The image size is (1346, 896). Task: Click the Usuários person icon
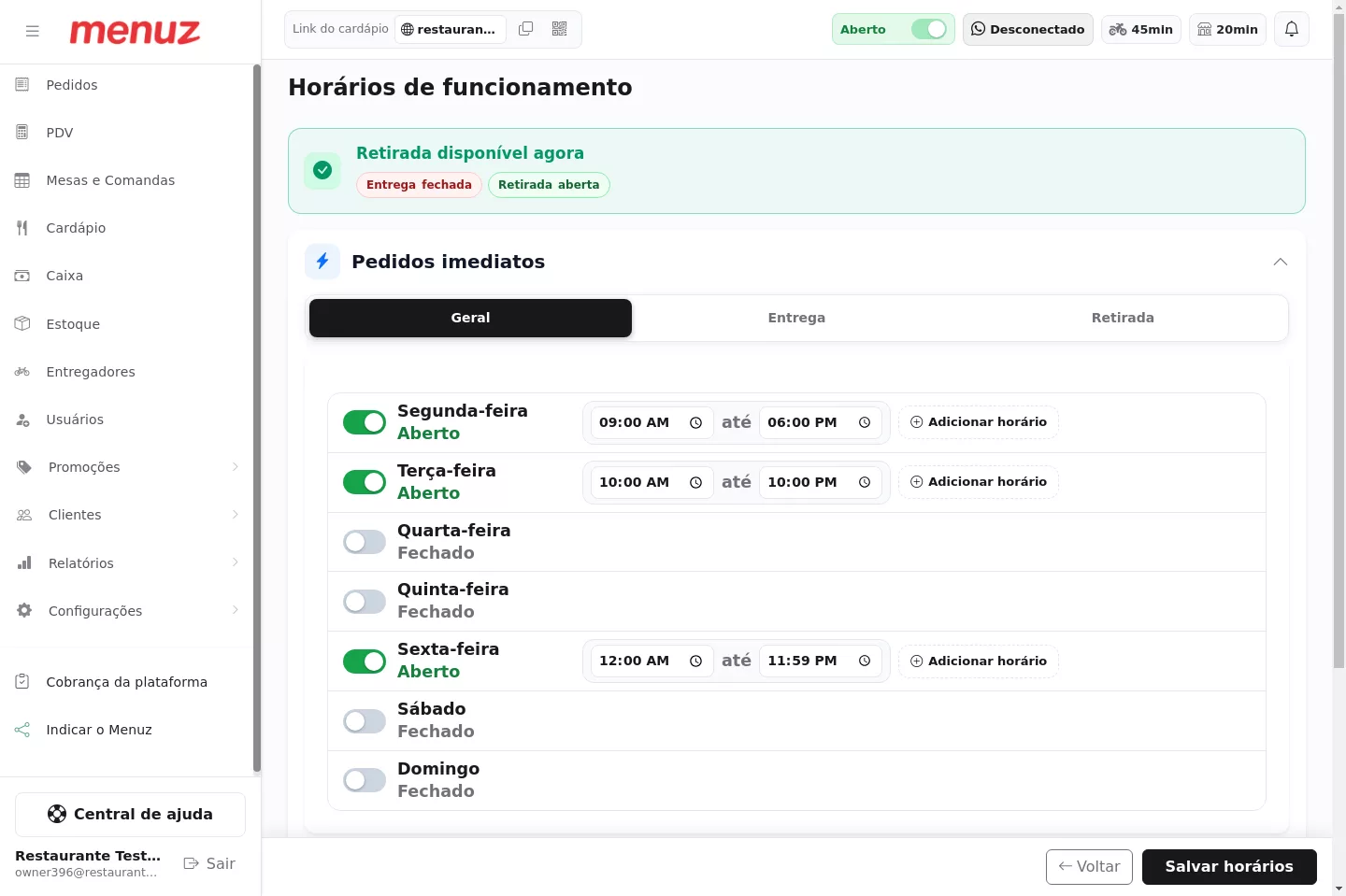click(x=22, y=420)
